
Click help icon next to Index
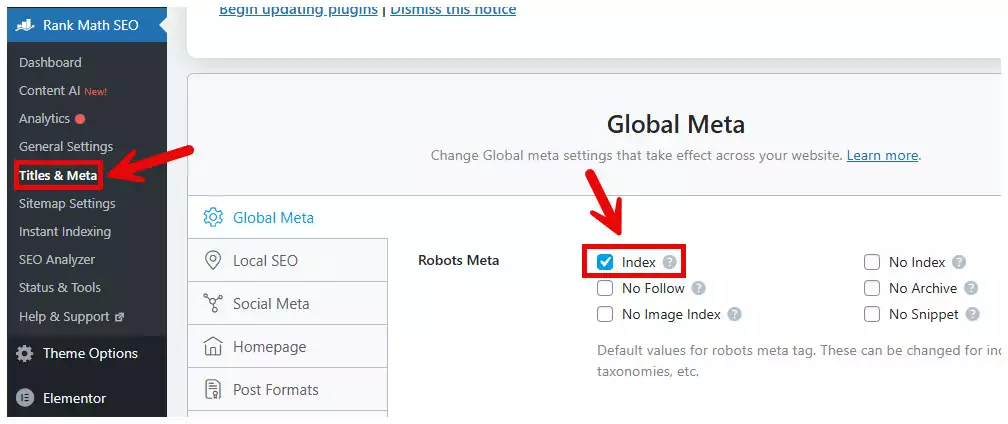670,262
